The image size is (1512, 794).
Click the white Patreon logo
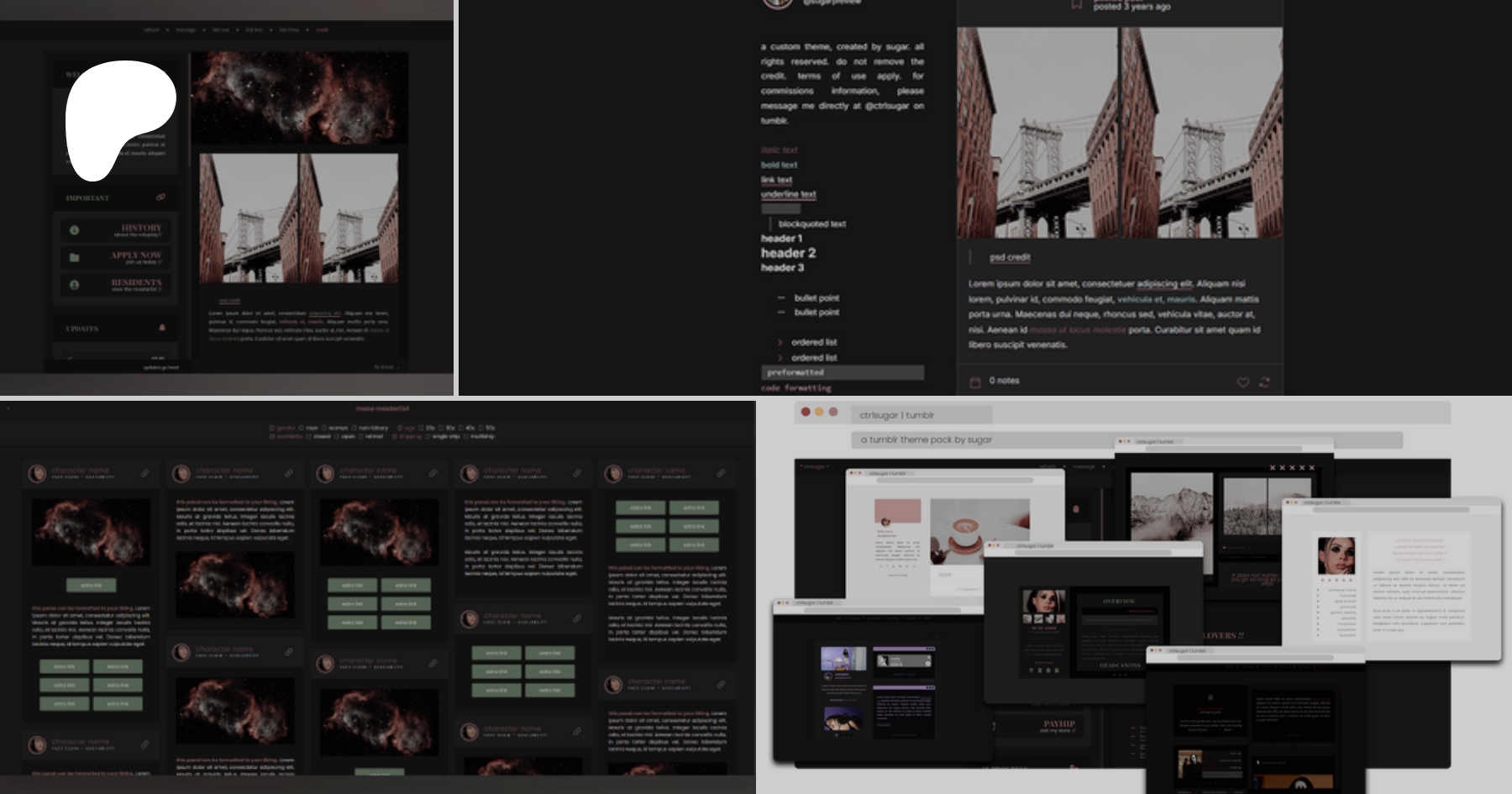click(119, 118)
